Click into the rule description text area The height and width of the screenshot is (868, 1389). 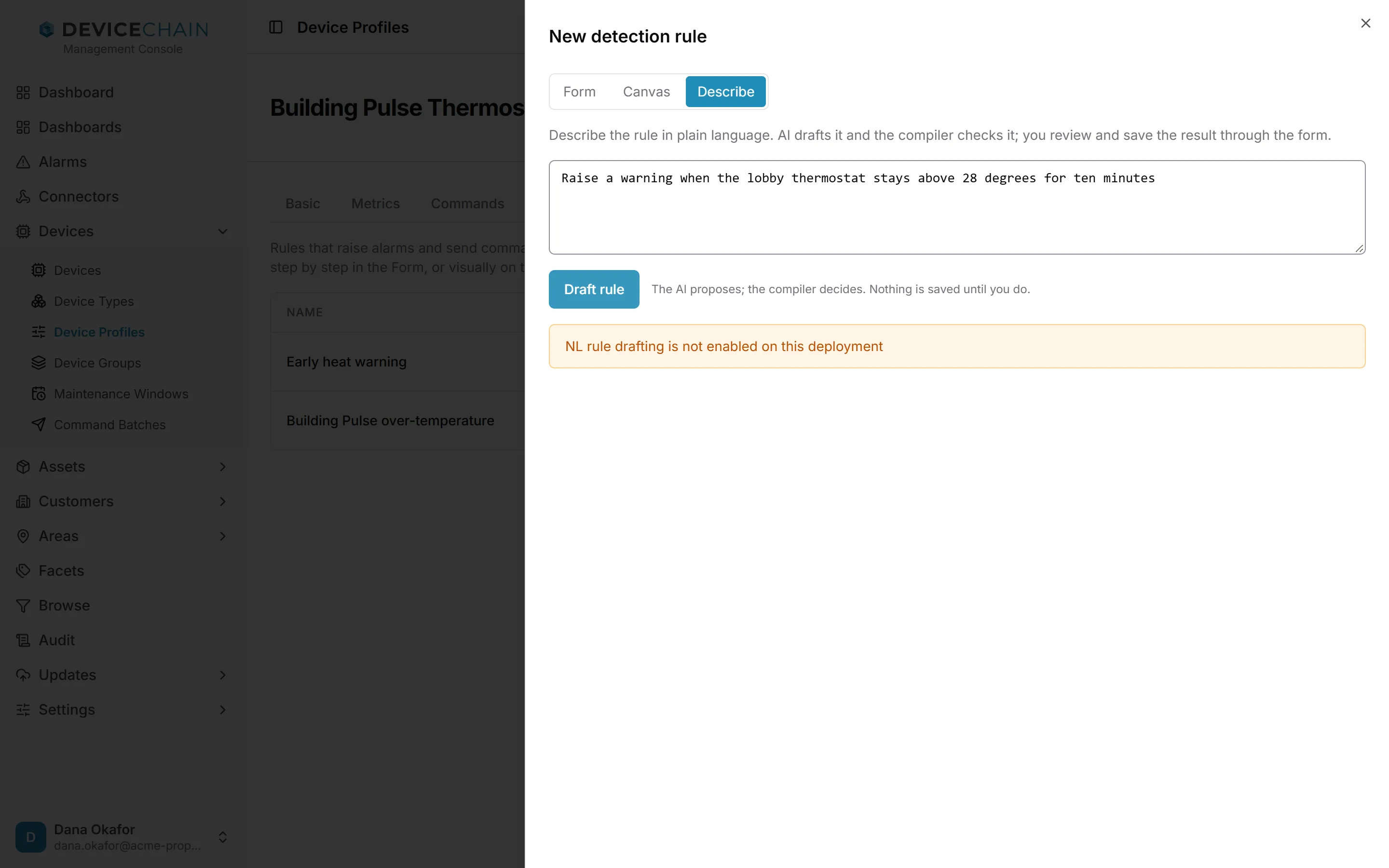point(957,207)
